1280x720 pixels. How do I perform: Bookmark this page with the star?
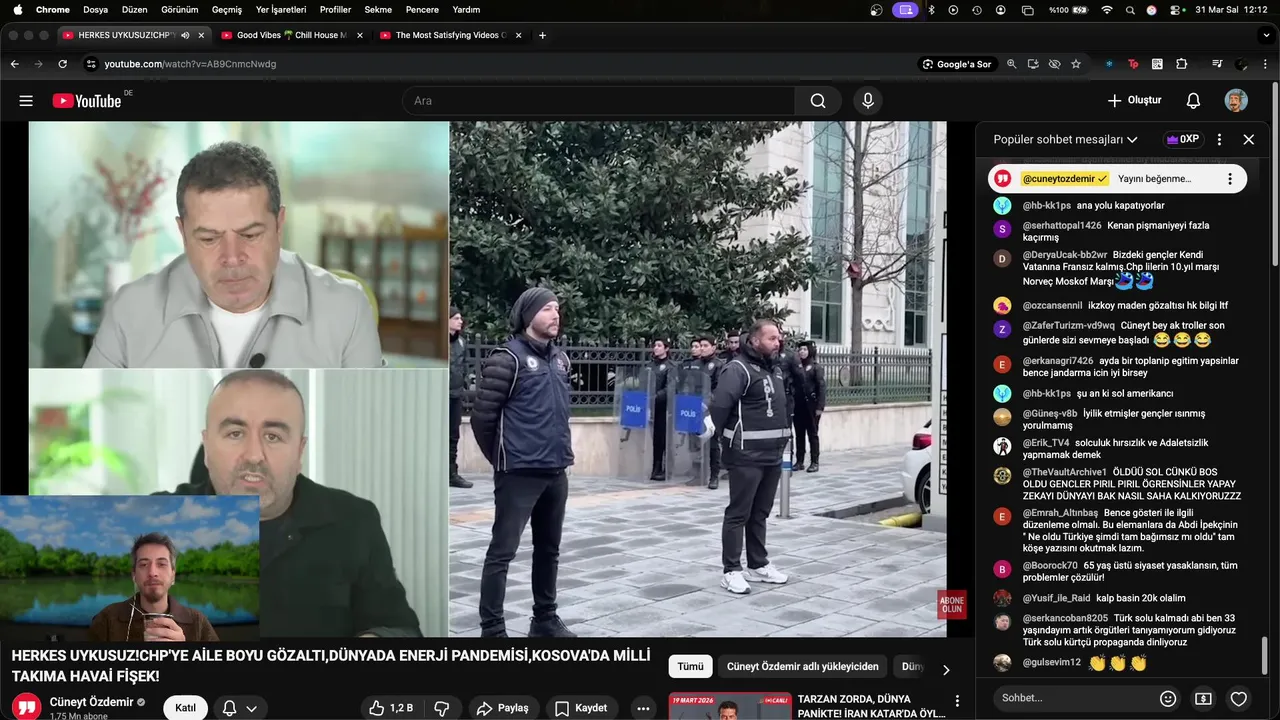coord(1076,64)
